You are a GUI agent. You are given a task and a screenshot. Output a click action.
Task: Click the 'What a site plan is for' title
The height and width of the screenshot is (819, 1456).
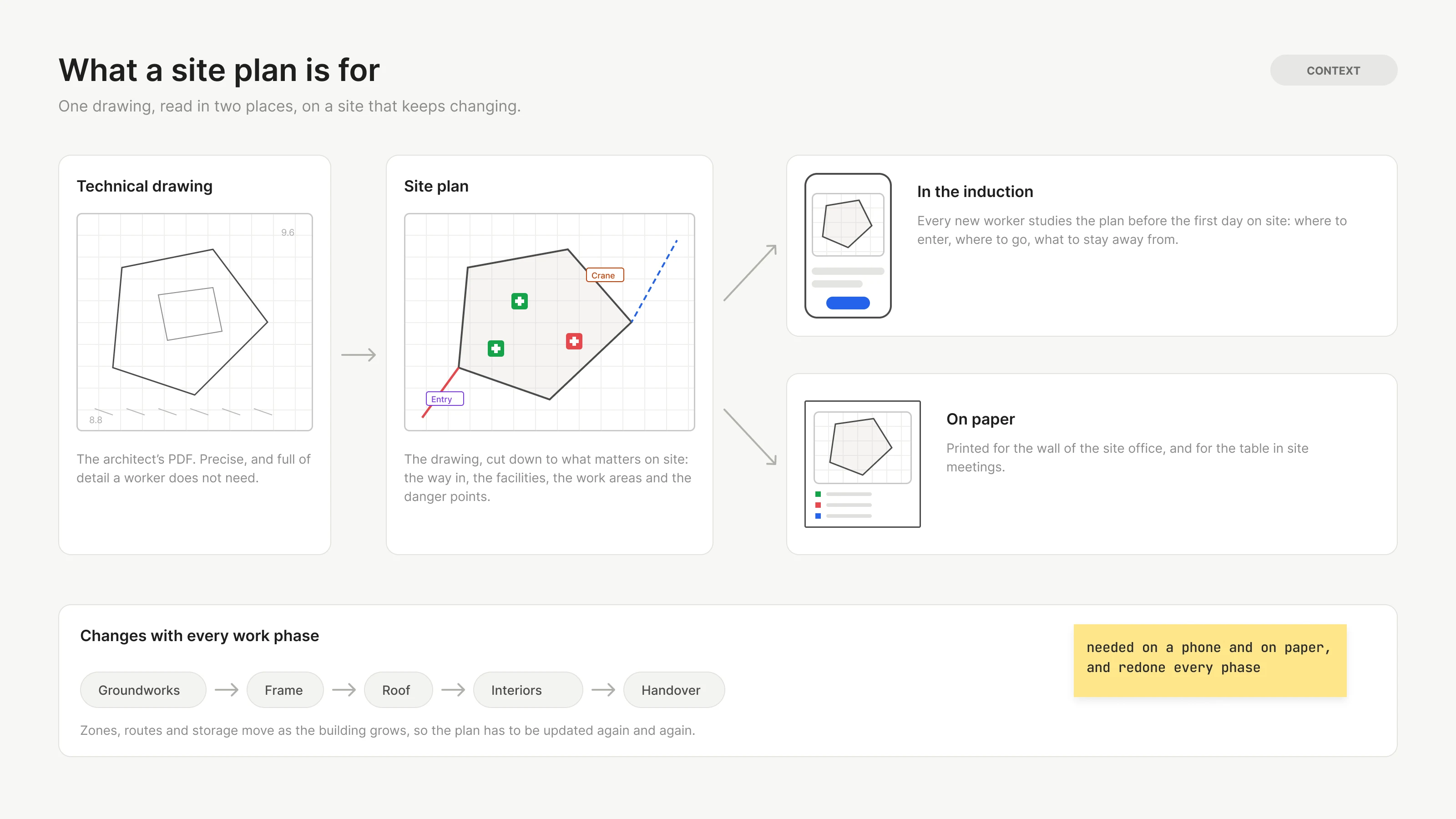tap(219, 70)
